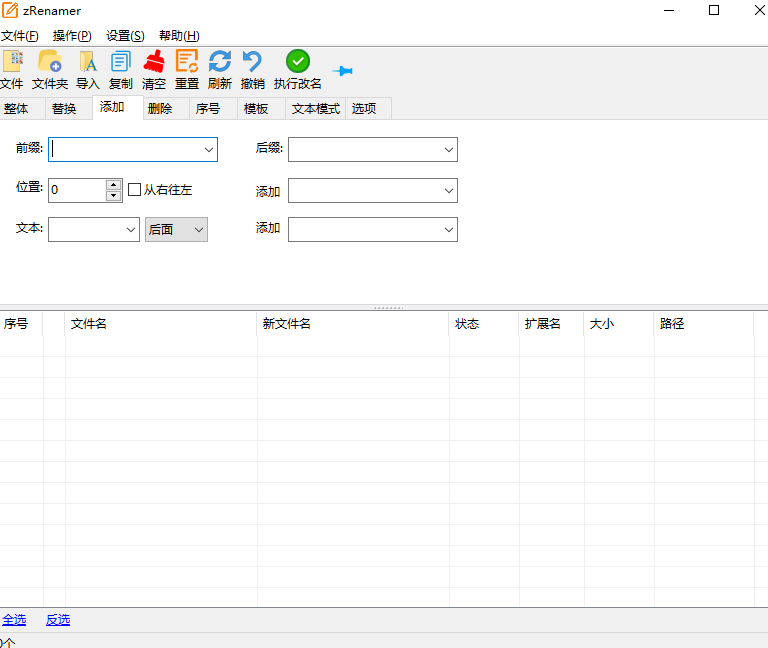Click the 文件 add-files toolbar icon
The image size is (768, 648).
click(13, 62)
